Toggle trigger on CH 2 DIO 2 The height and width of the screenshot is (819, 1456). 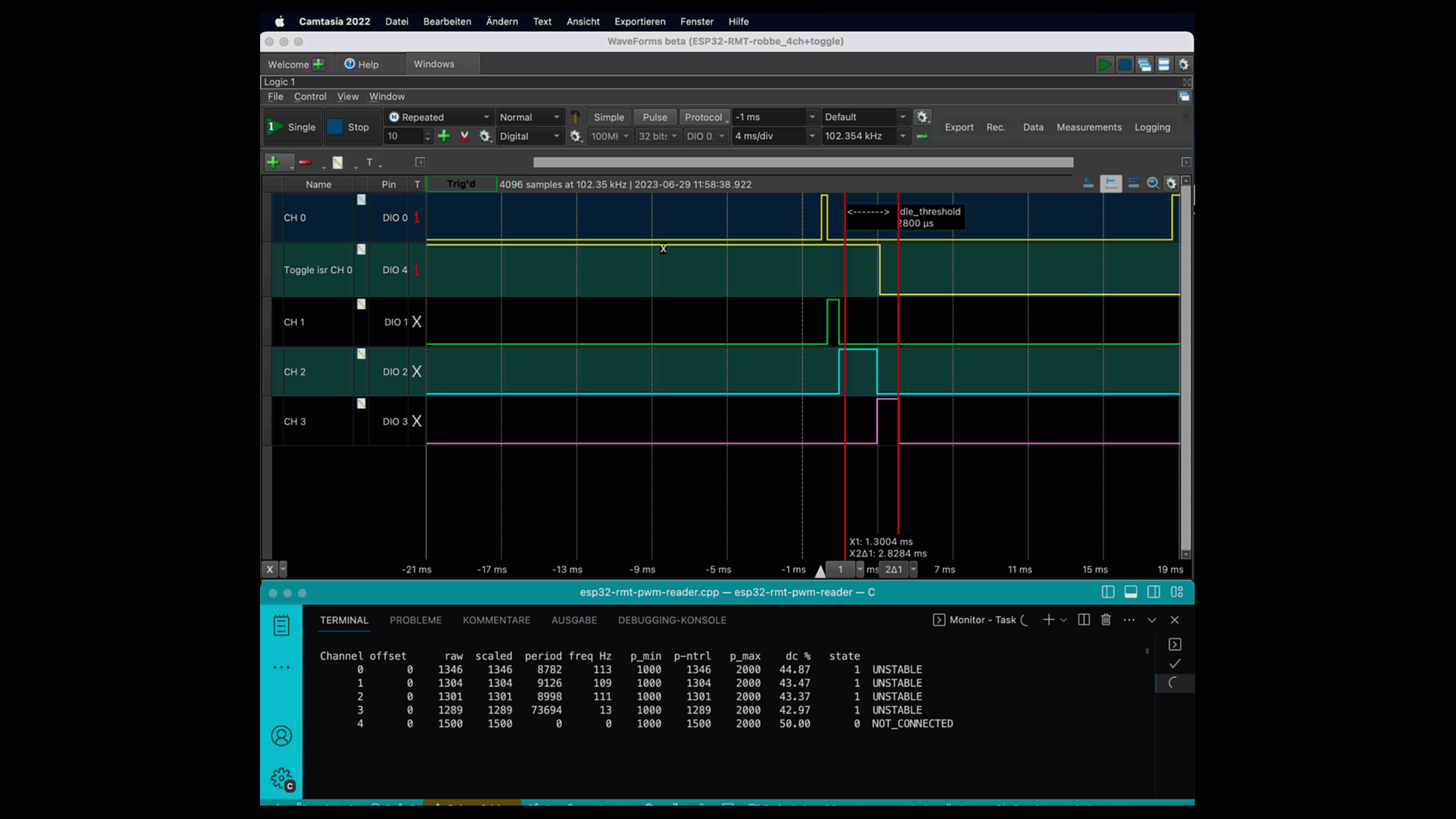417,371
